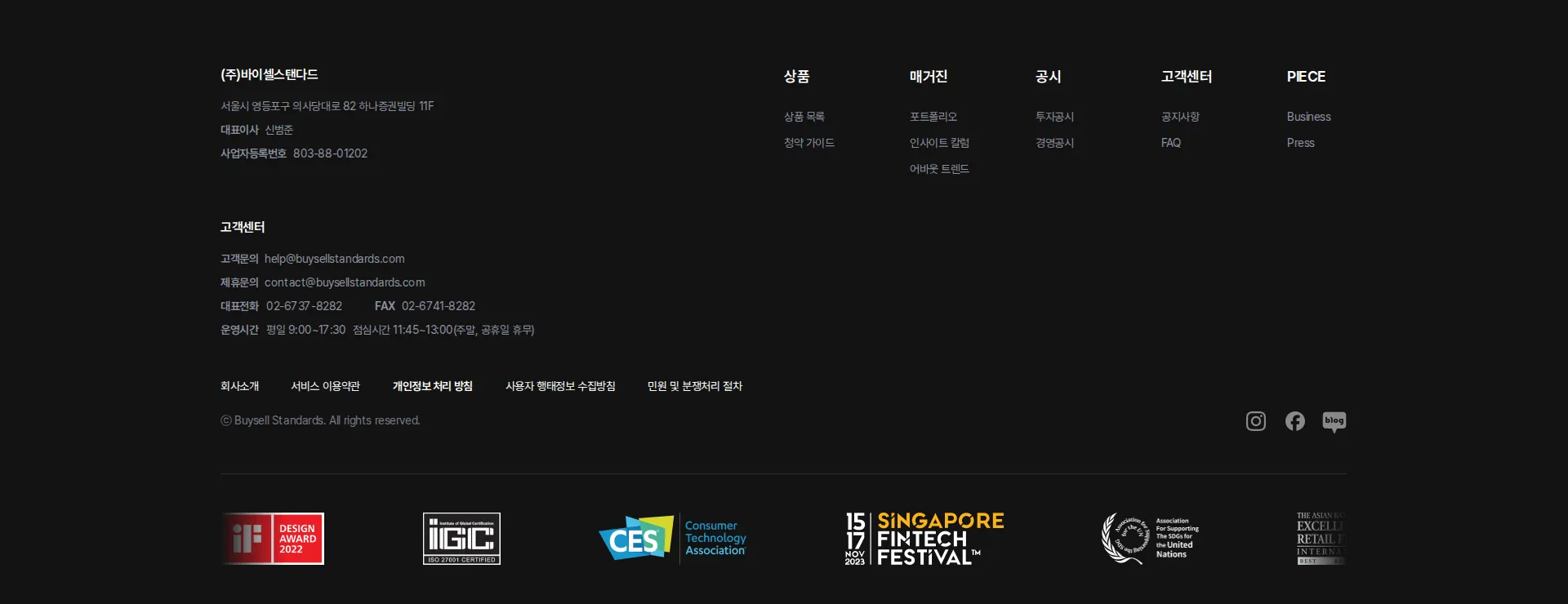Open the 청약 가이드 link
The width and height of the screenshot is (1568, 604).
point(808,143)
